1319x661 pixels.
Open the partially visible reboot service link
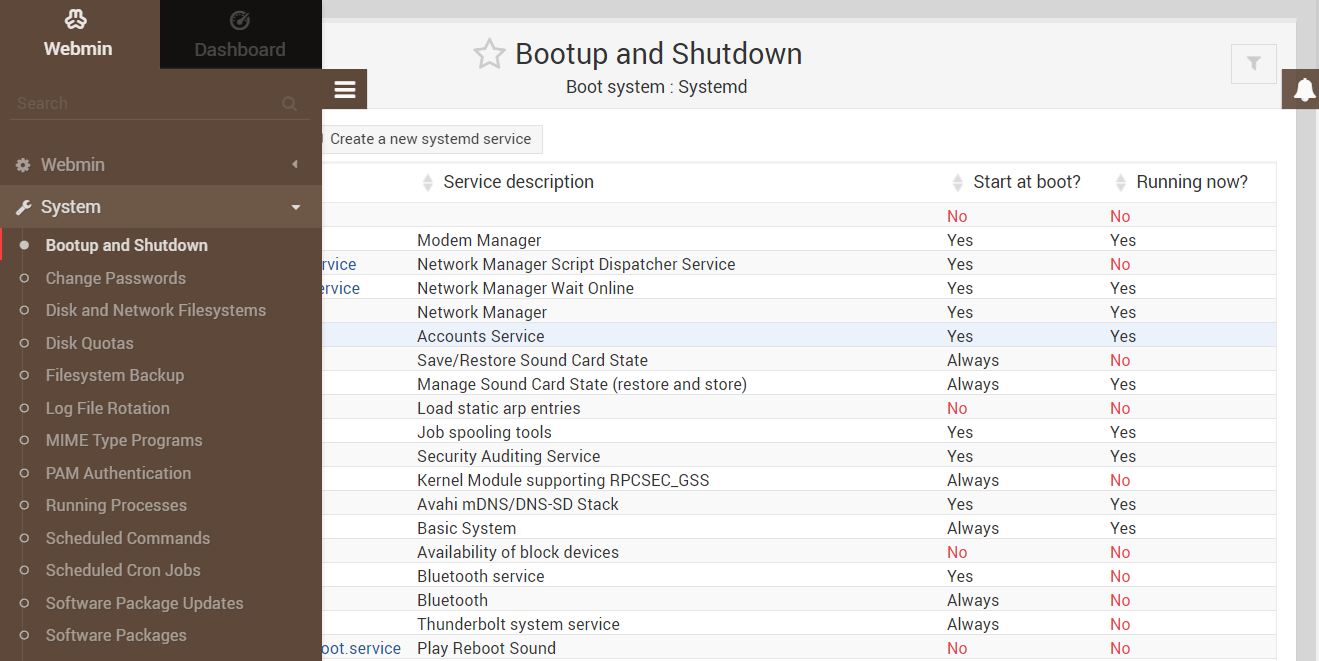click(x=361, y=648)
